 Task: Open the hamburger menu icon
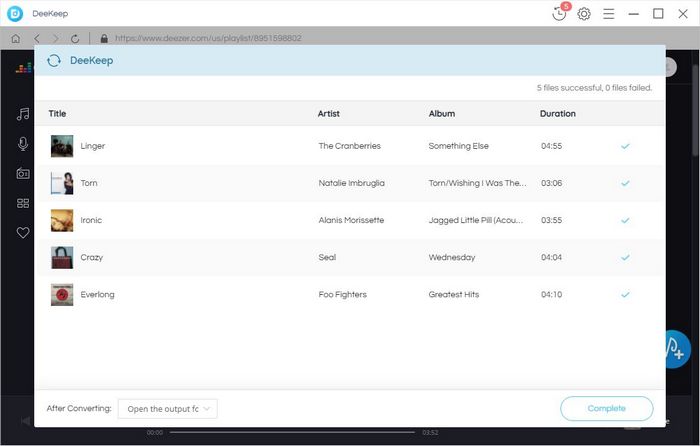(x=608, y=14)
